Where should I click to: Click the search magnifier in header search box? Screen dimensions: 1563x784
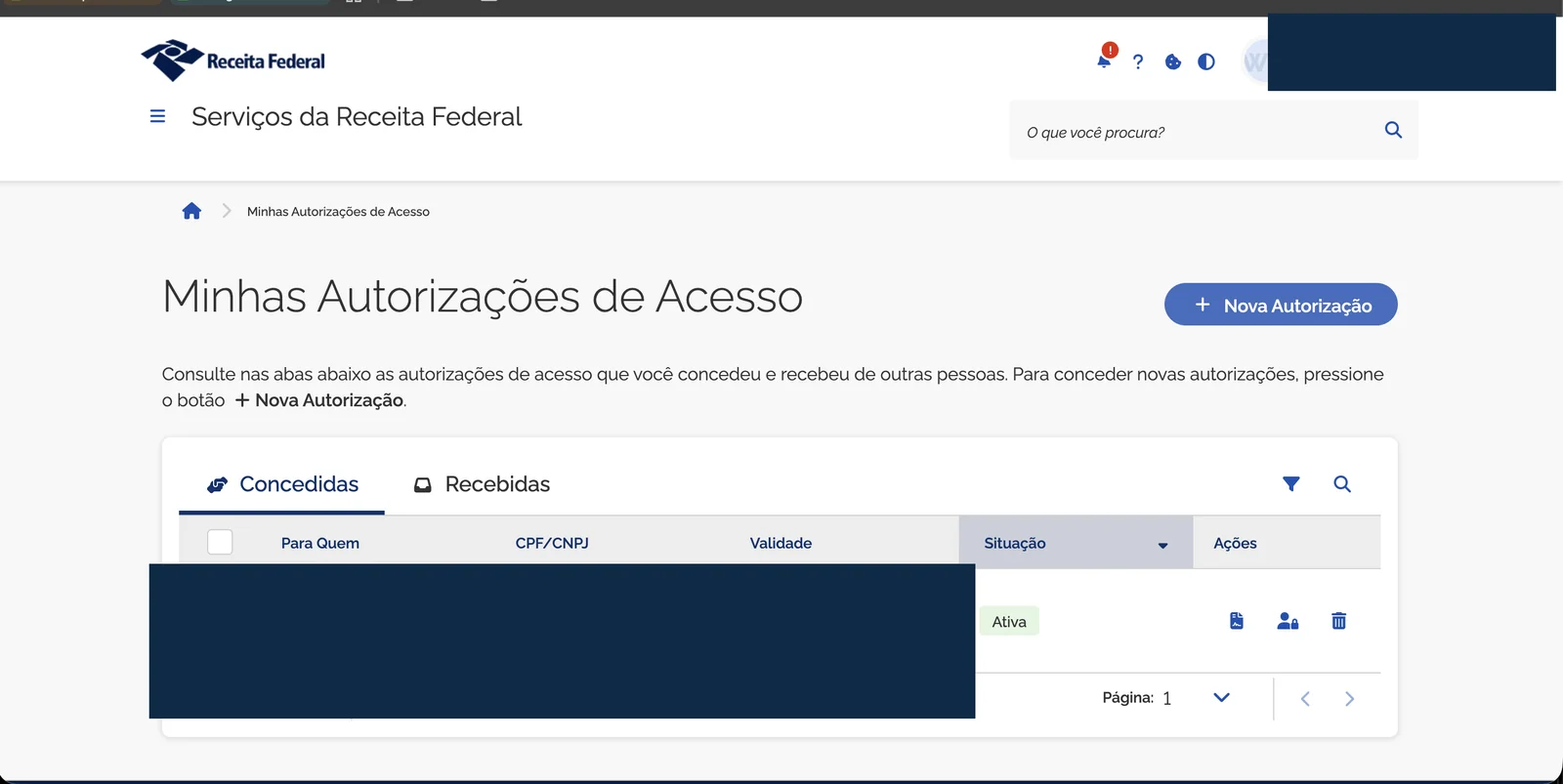click(1393, 130)
